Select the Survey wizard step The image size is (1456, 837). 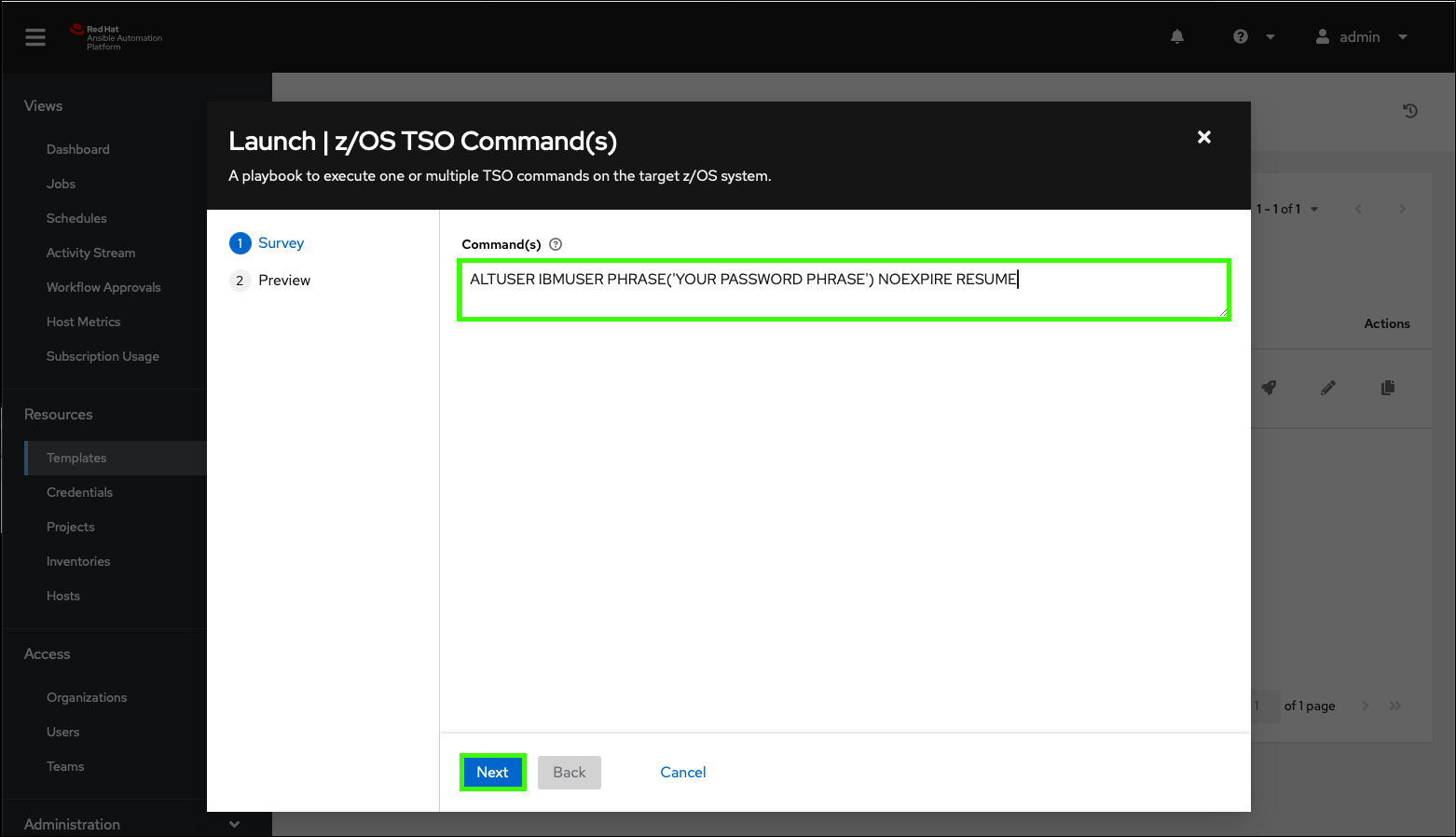(281, 243)
